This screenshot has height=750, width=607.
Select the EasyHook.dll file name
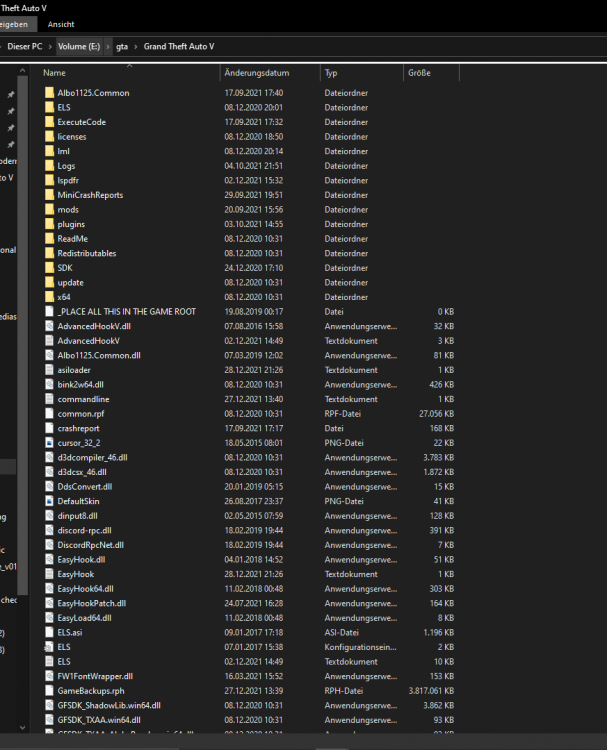tap(81, 560)
